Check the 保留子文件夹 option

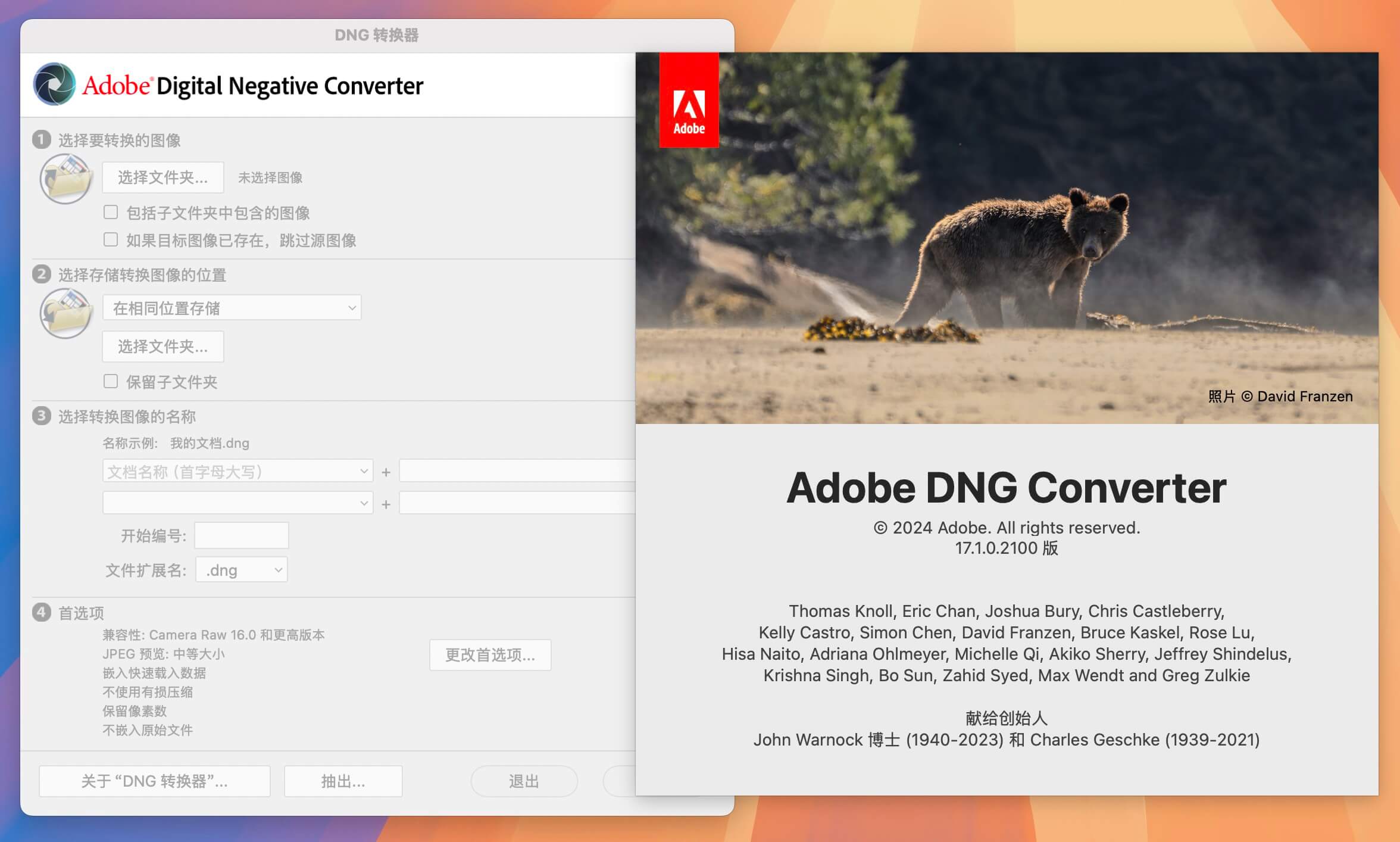coord(111,382)
